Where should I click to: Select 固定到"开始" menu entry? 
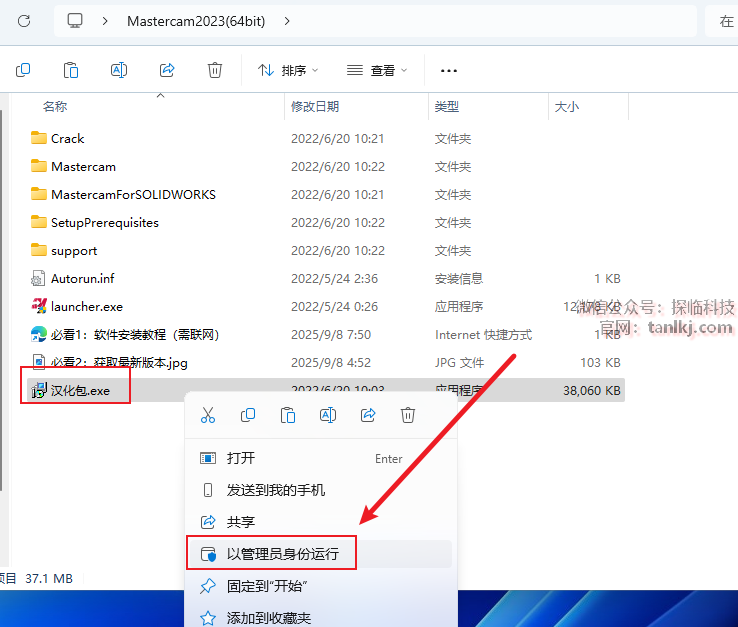[x=266, y=586]
